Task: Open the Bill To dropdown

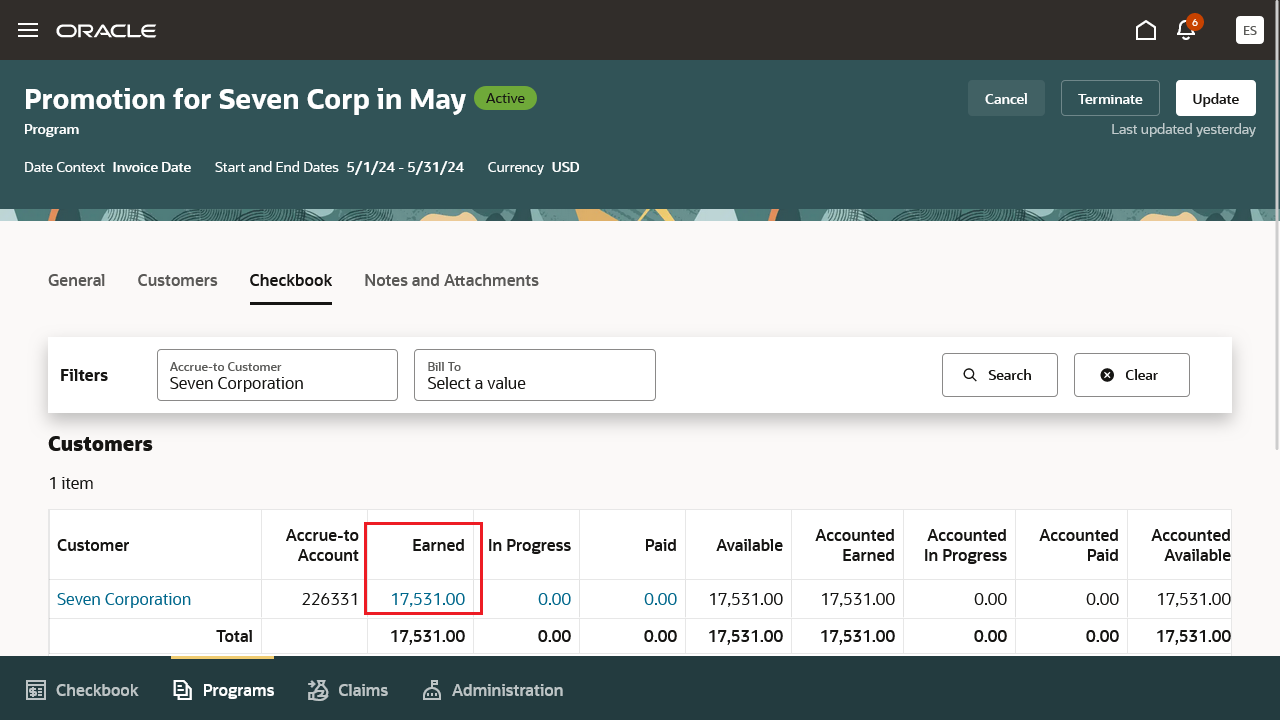Action: coord(535,375)
